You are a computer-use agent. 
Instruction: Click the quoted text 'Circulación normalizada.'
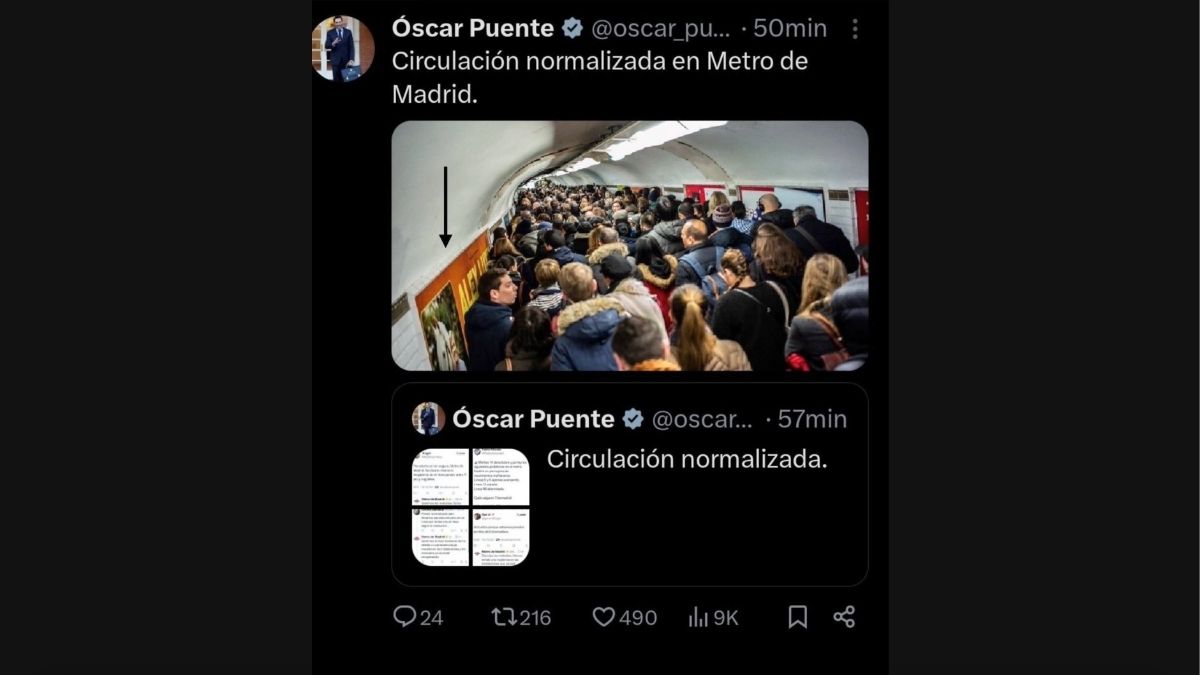point(687,459)
